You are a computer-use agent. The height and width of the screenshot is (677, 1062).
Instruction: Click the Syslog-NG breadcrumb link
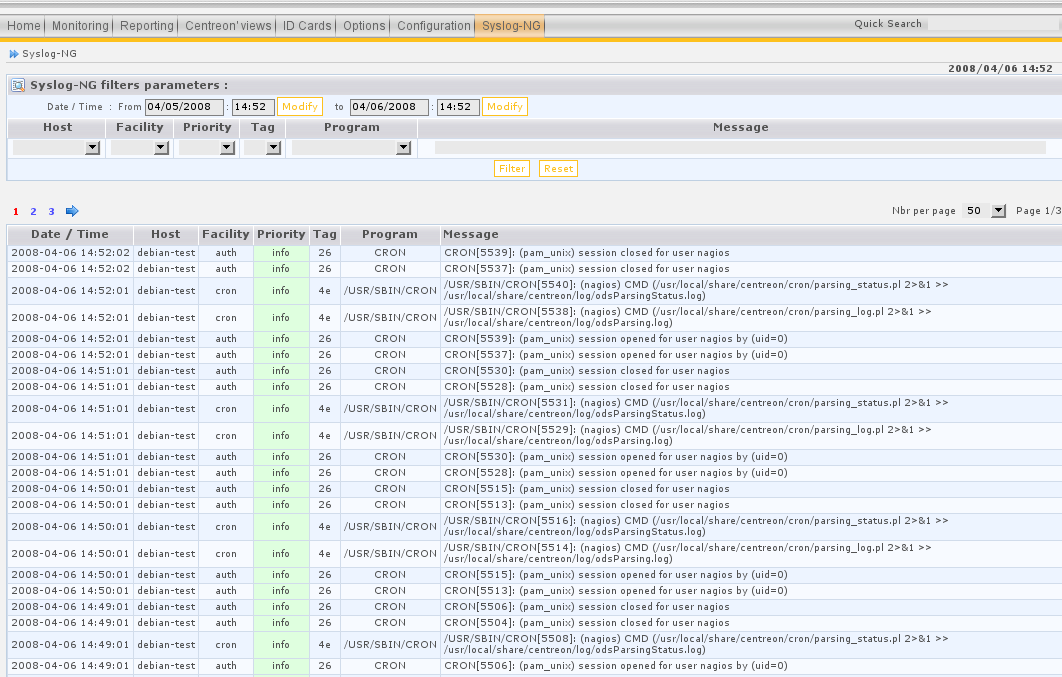click(49, 53)
